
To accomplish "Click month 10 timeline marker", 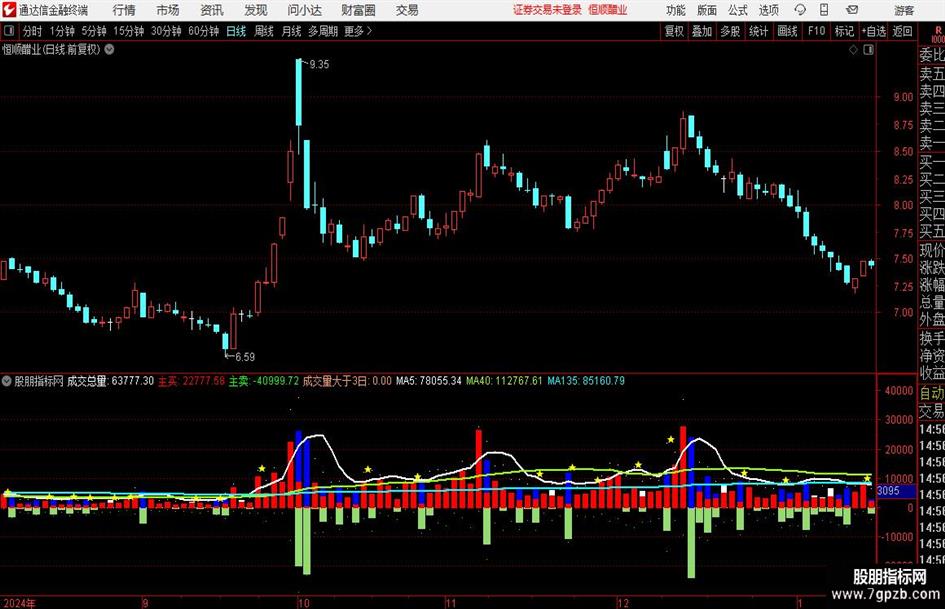I will [x=303, y=603].
